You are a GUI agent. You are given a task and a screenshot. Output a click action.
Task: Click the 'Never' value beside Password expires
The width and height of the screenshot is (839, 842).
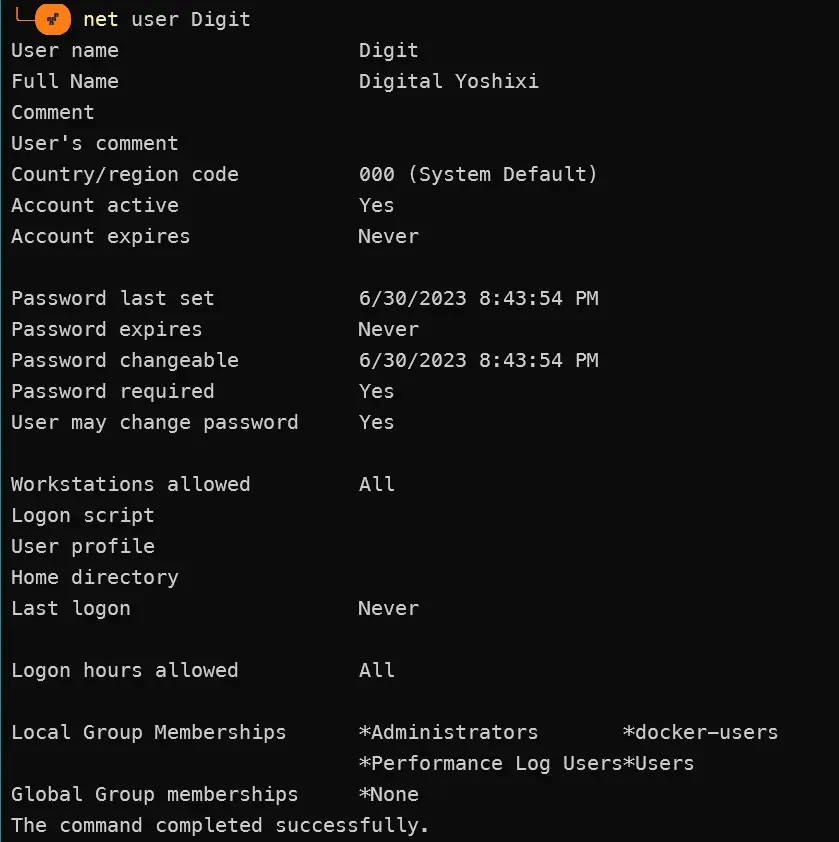click(x=388, y=329)
